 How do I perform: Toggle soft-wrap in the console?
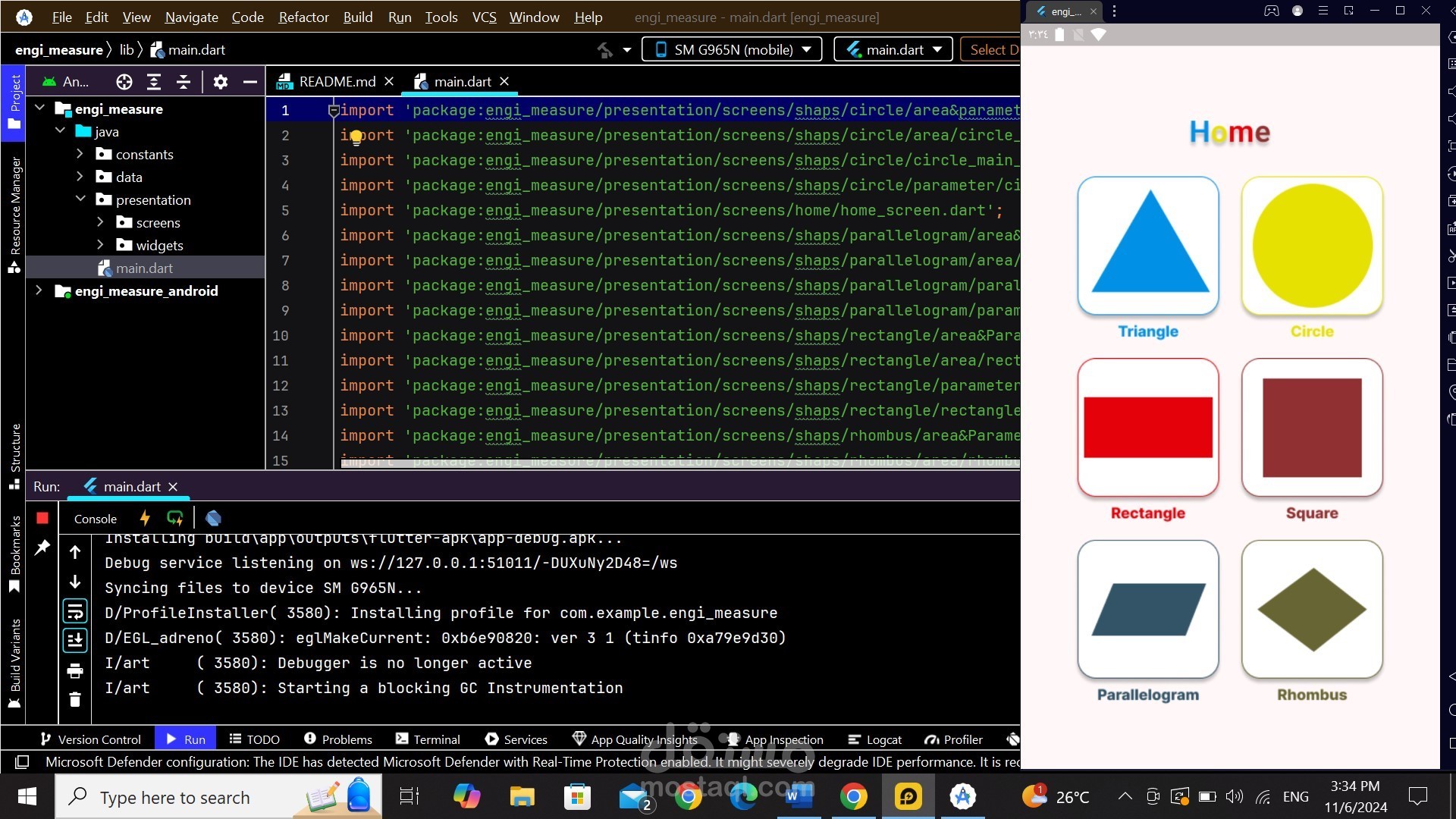click(x=74, y=611)
